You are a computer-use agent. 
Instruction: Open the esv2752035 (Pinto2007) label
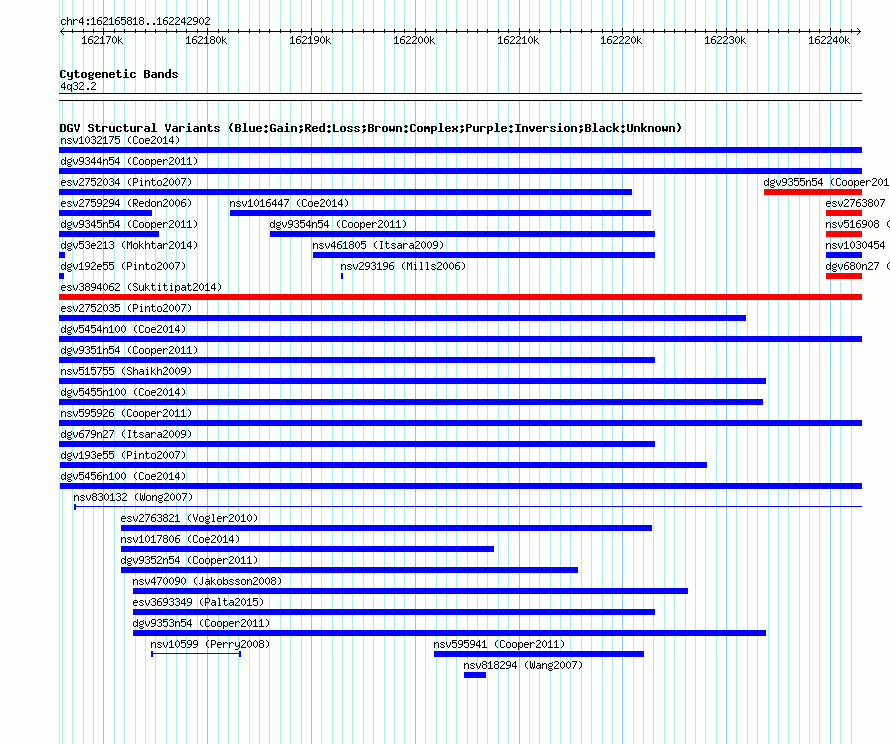[x=126, y=308]
